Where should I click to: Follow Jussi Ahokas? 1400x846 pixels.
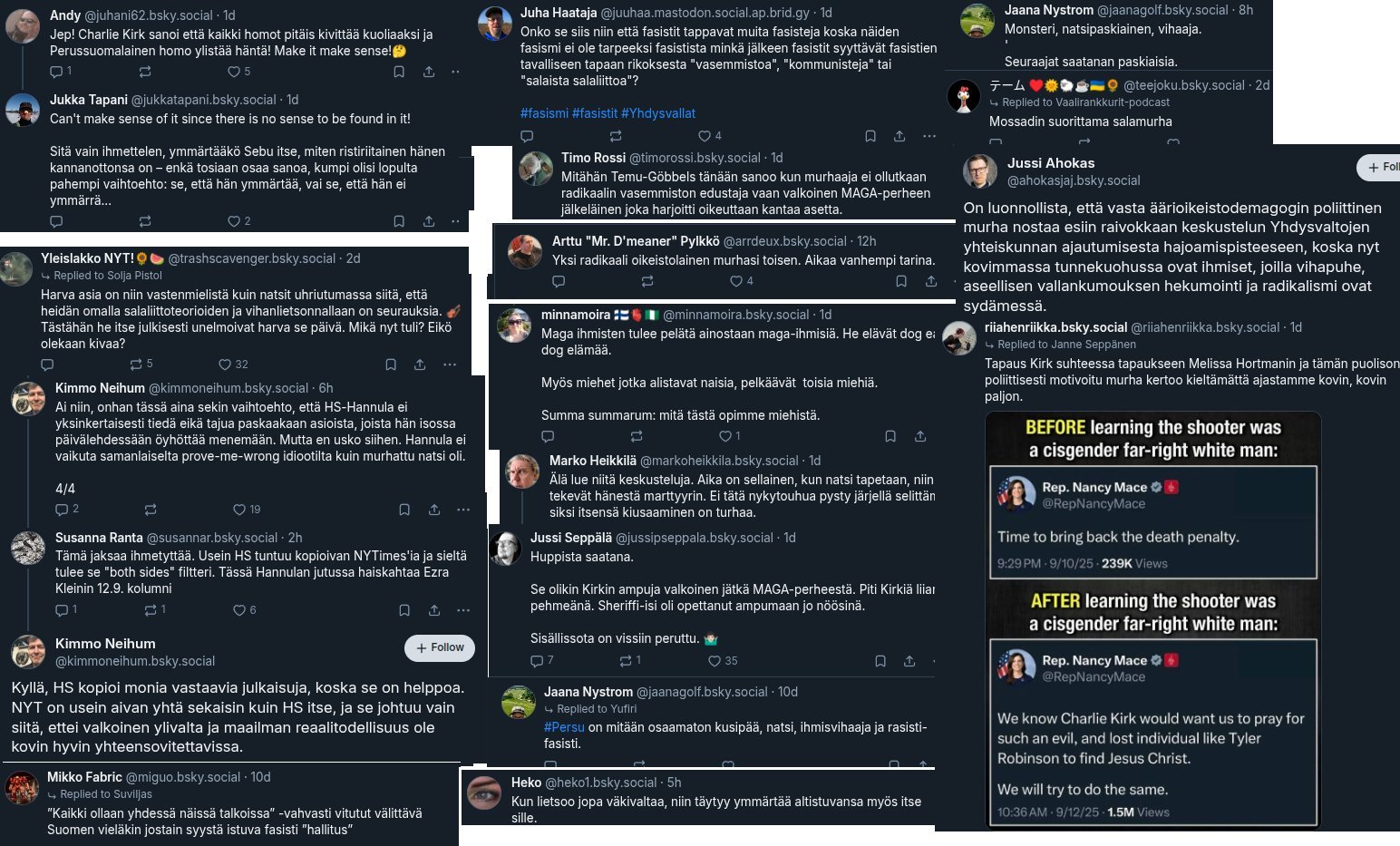pyautogui.click(x=1378, y=167)
